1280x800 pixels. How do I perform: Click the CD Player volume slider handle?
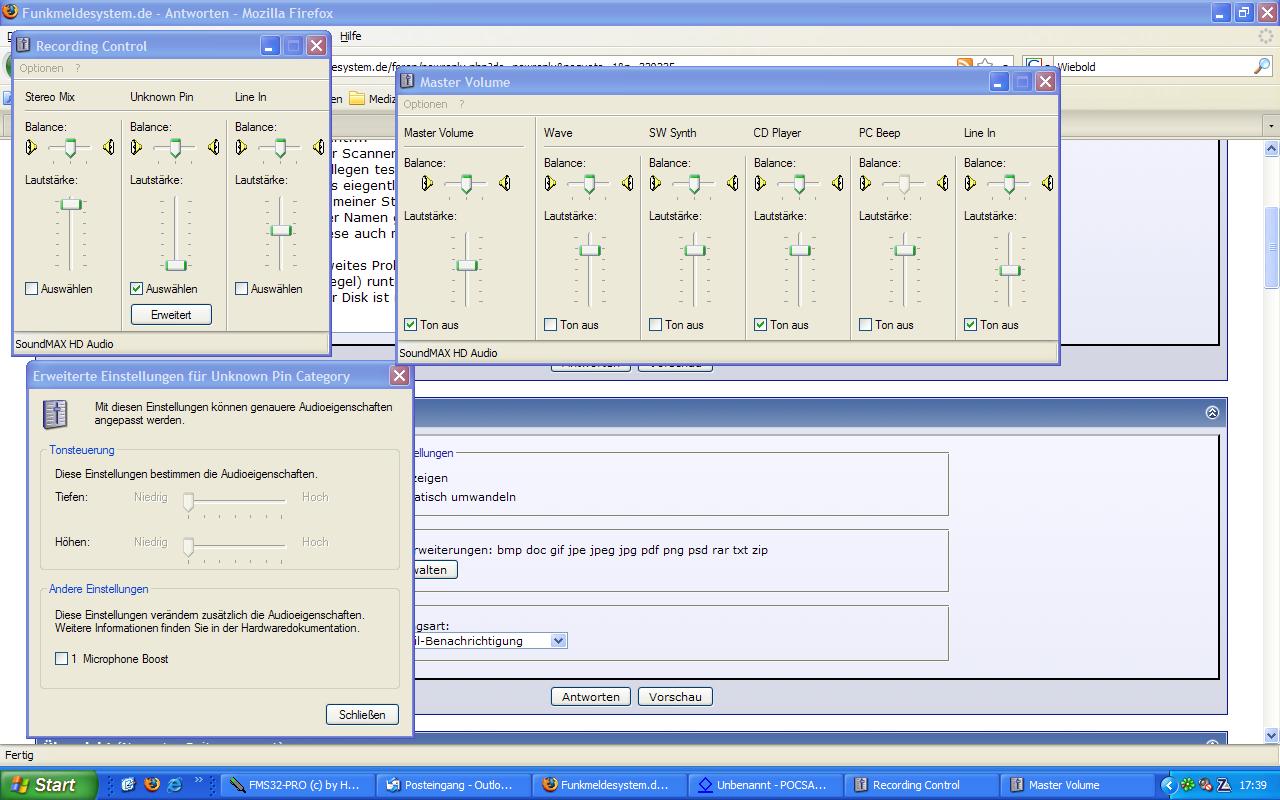800,250
